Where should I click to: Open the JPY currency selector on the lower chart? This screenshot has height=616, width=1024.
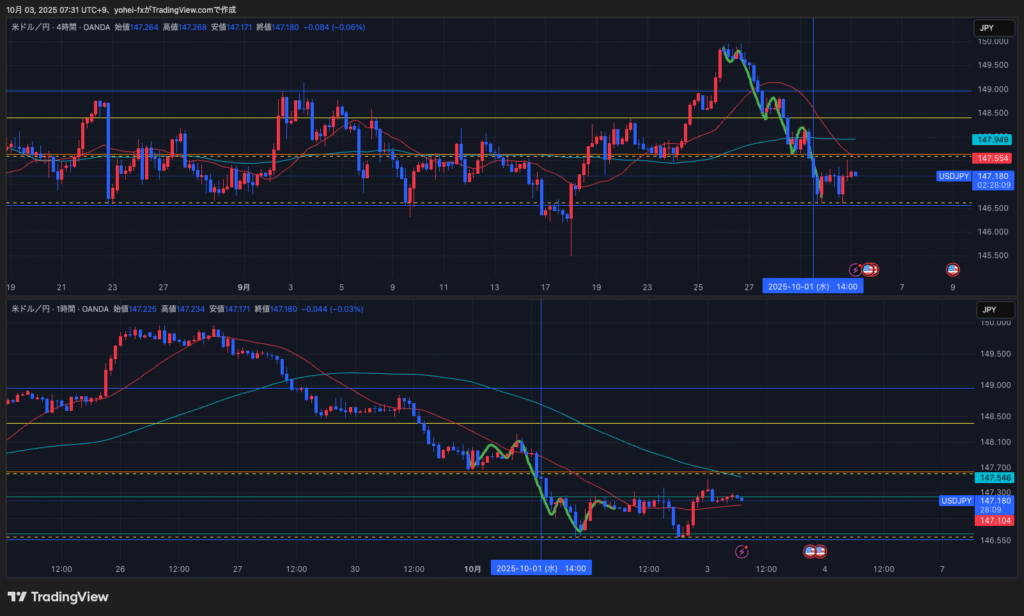[x=986, y=310]
